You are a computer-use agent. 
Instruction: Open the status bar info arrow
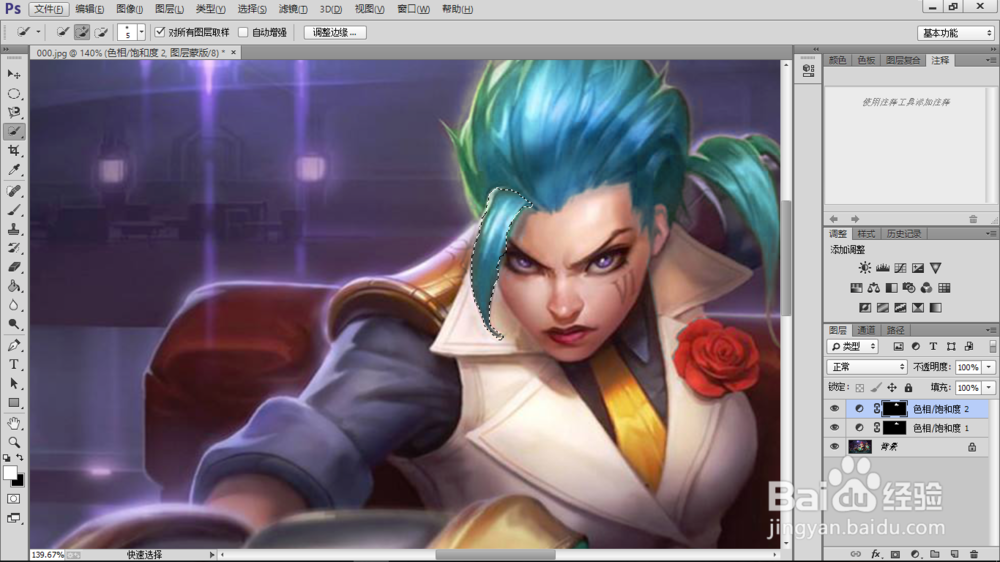212,555
